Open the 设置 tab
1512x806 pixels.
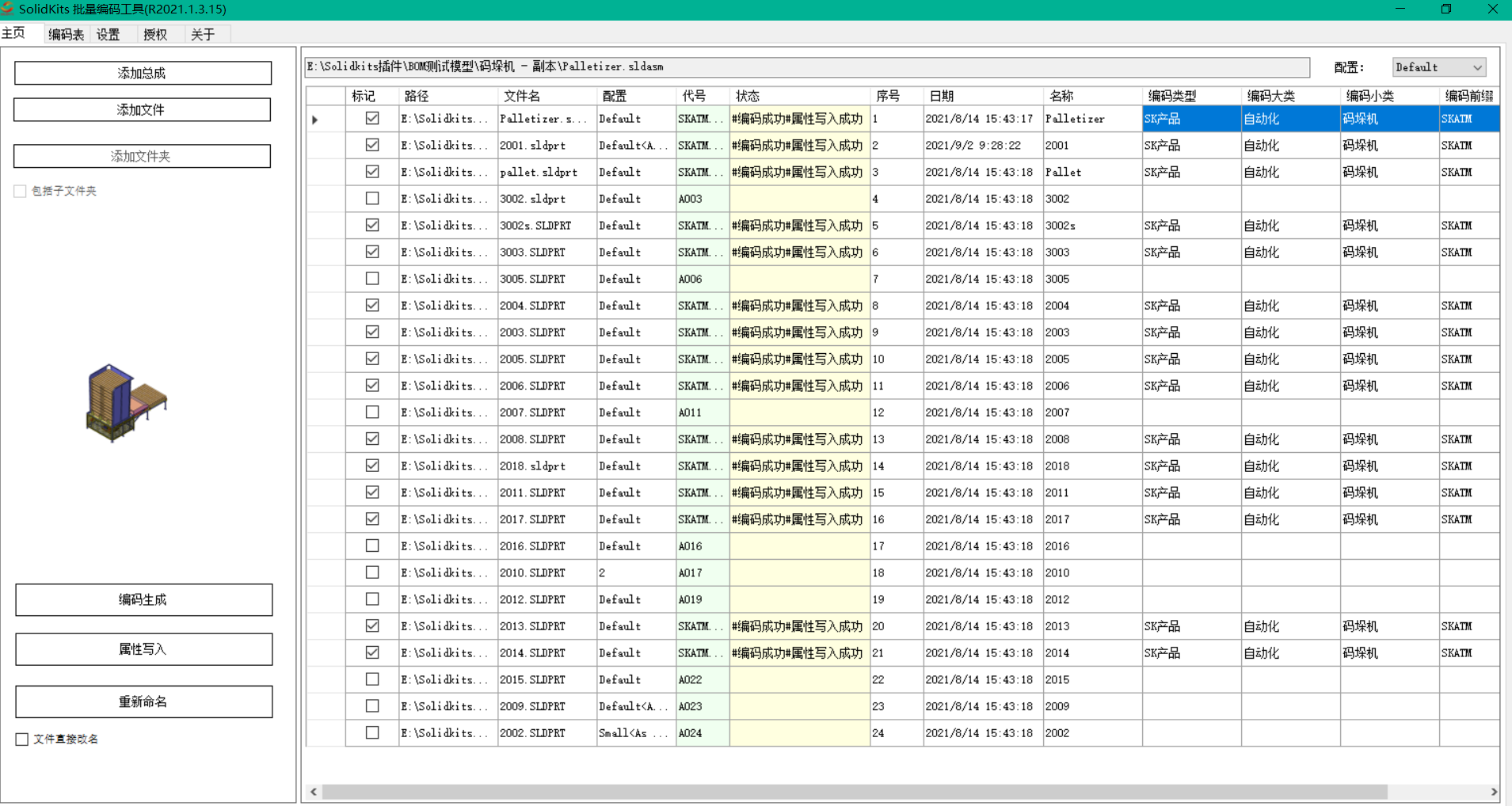(x=109, y=34)
